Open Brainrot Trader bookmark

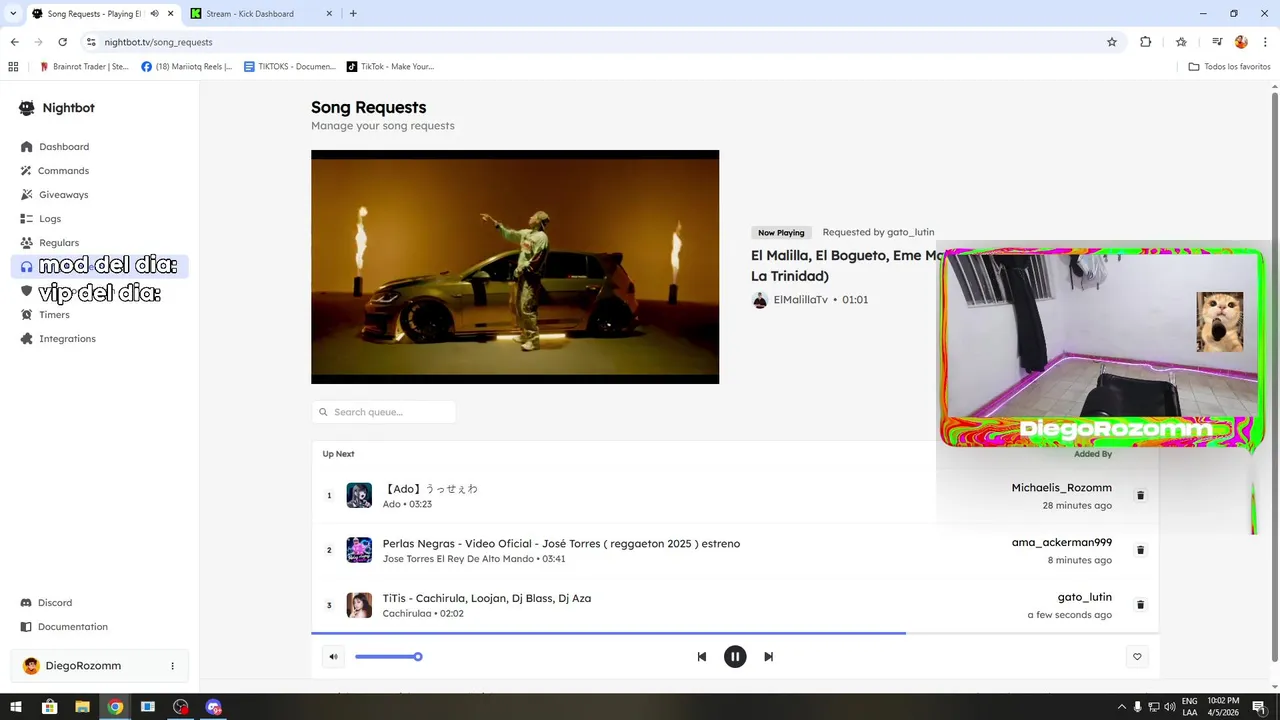point(84,67)
